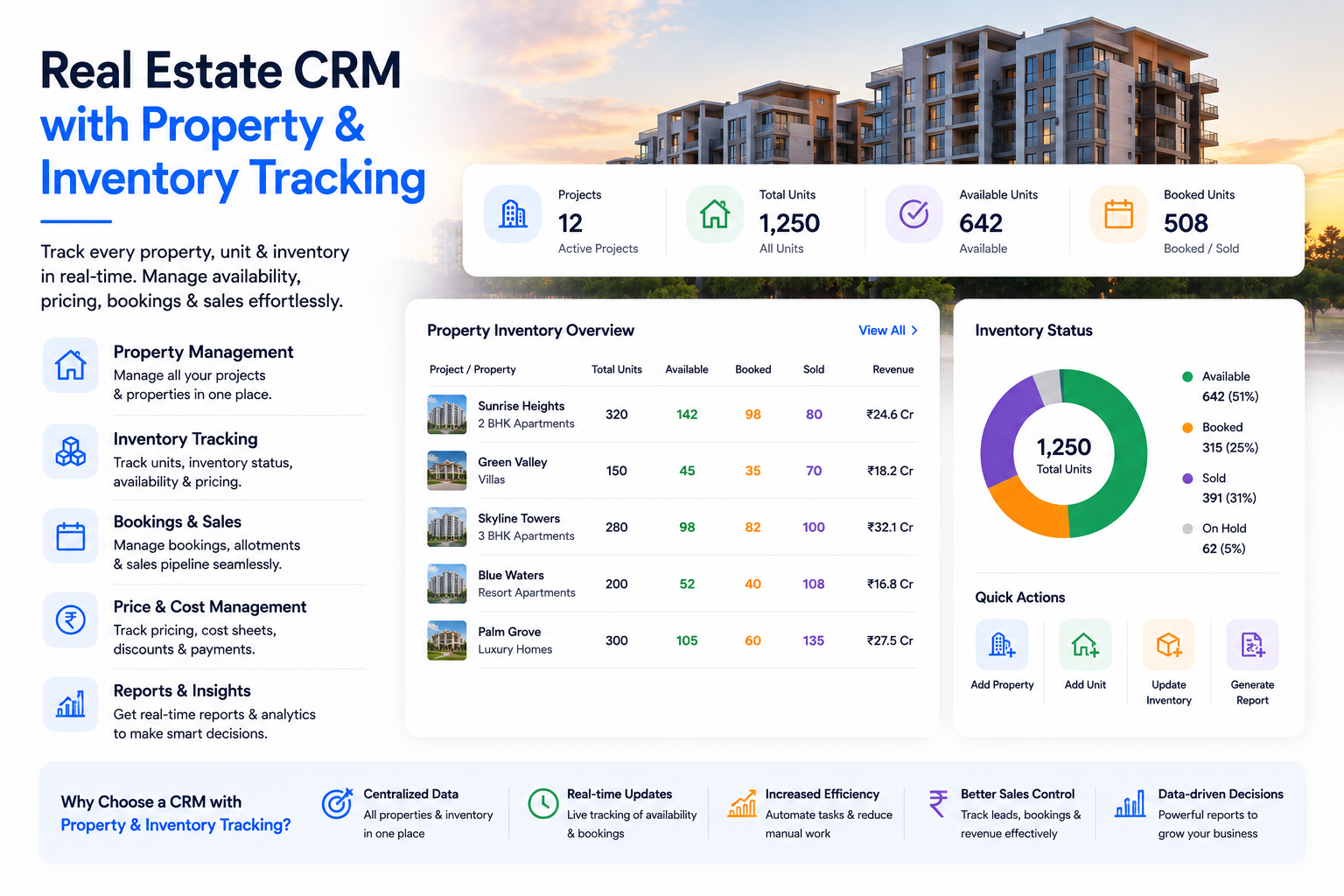
Task: Open the Blue Waters property thumbnail
Action: (x=447, y=584)
